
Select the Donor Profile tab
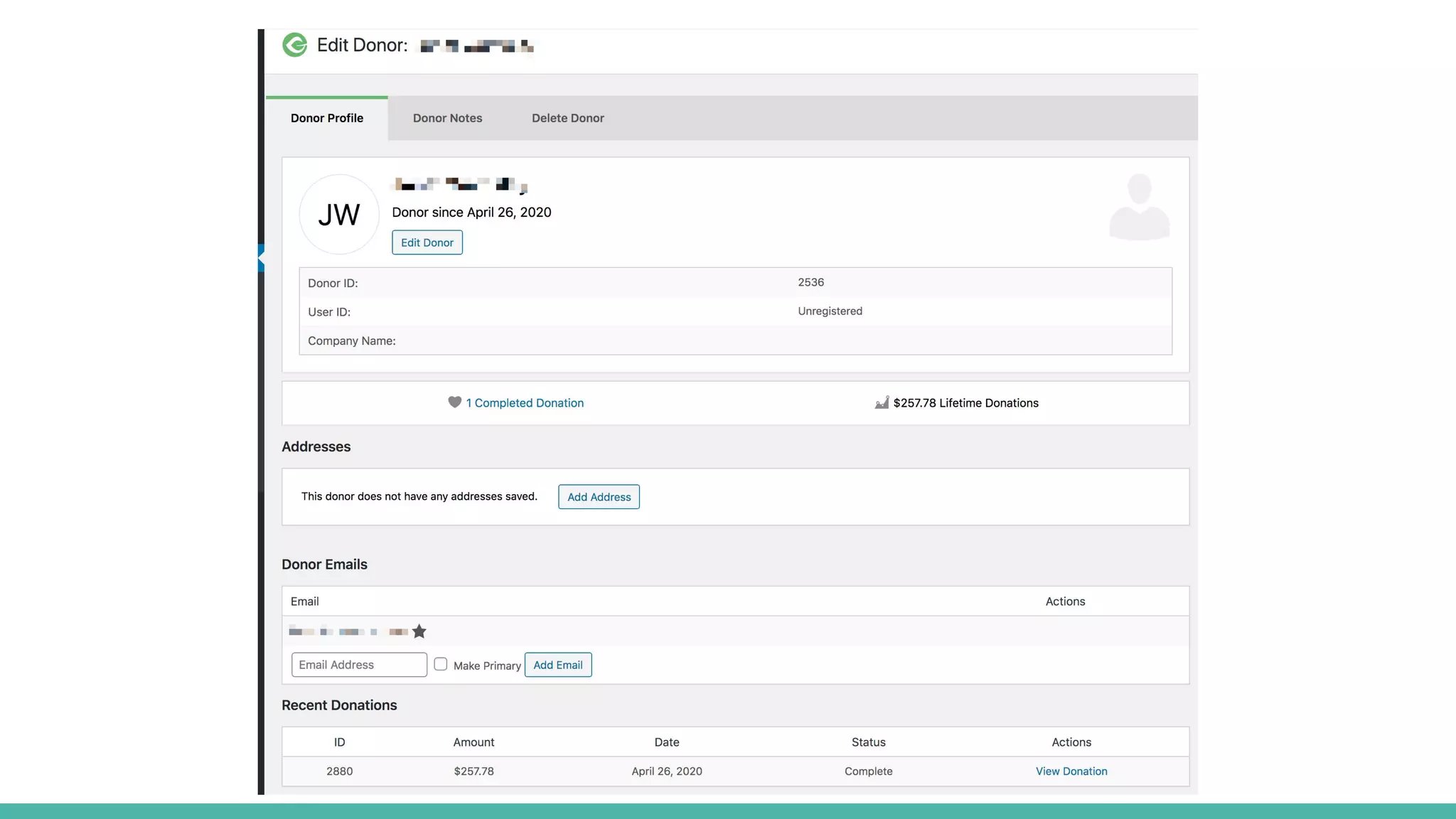(x=326, y=118)
